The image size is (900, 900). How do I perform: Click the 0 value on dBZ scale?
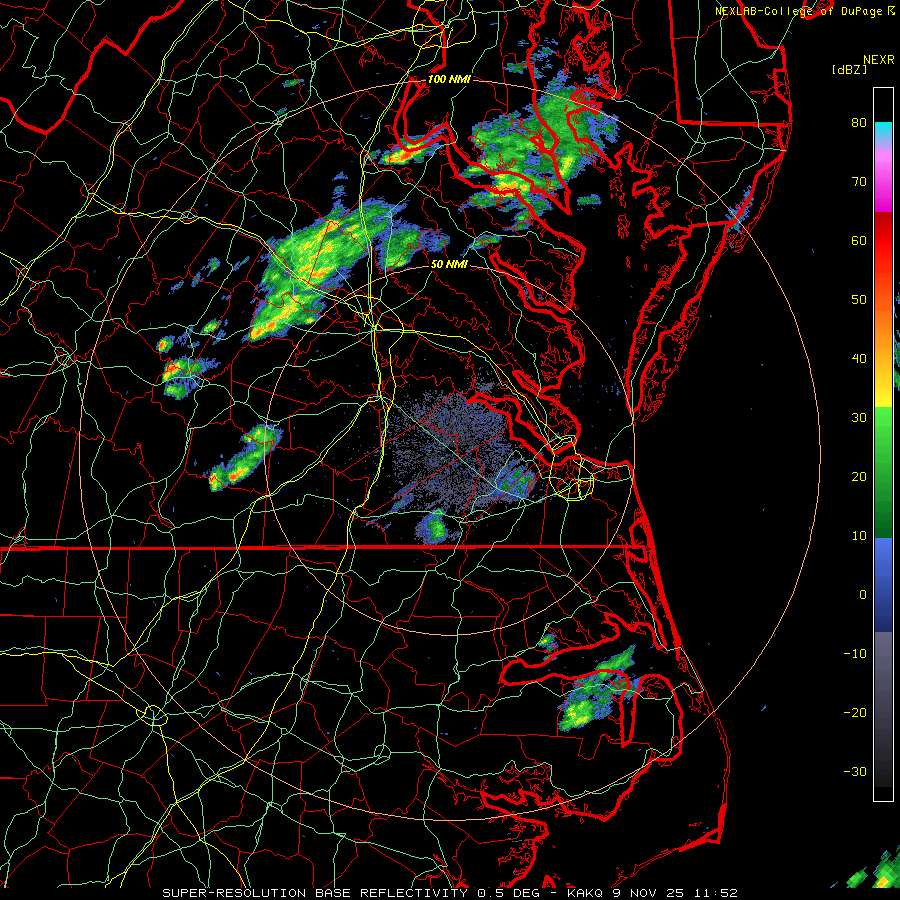point(863,595)
